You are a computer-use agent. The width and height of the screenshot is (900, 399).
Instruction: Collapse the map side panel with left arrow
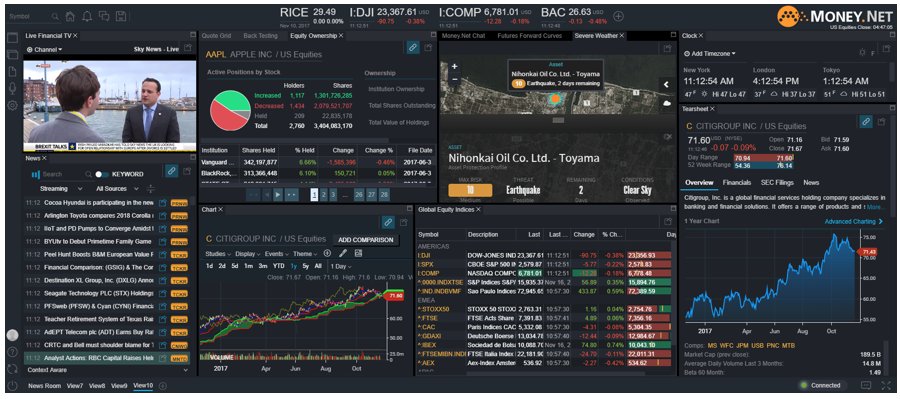coord(666,84)
